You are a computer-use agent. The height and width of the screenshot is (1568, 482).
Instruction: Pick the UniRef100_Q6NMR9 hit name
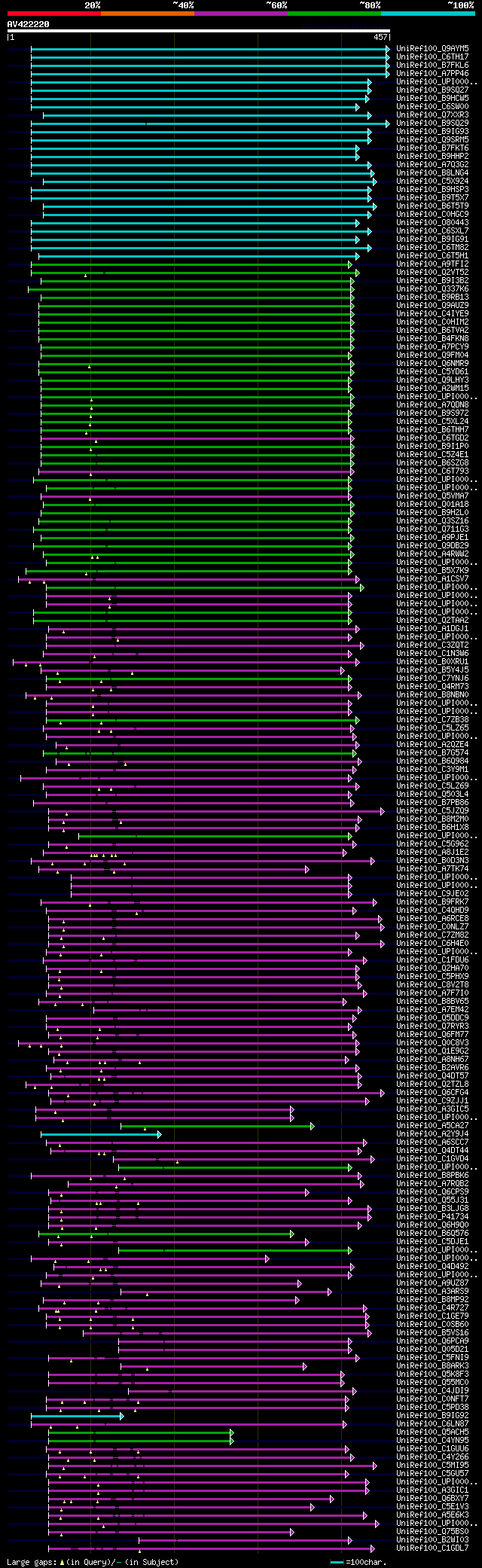432,363
